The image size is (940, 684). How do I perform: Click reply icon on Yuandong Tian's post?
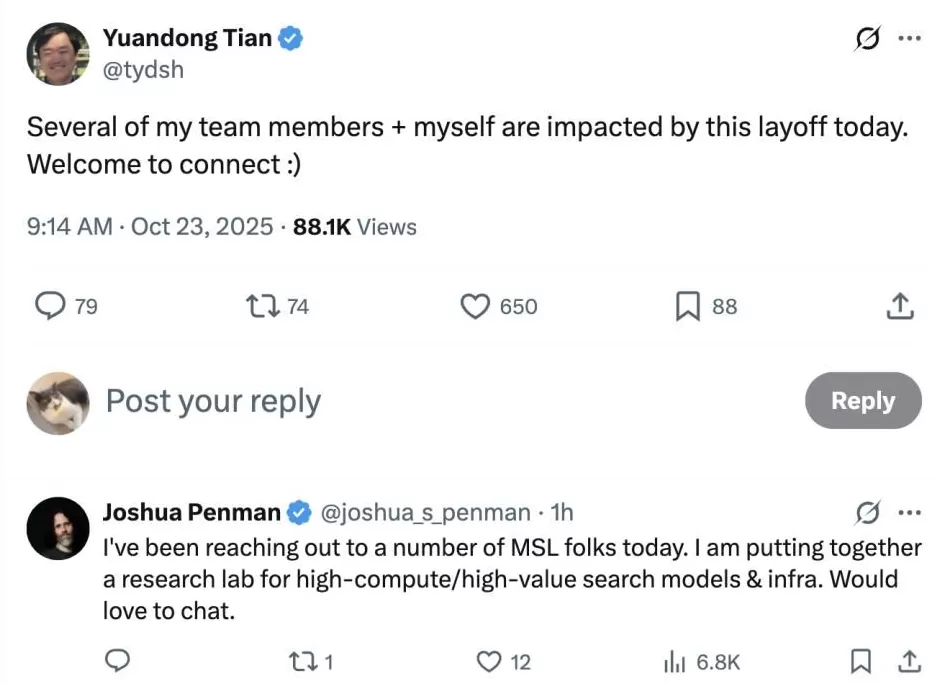tap(51, 306)
